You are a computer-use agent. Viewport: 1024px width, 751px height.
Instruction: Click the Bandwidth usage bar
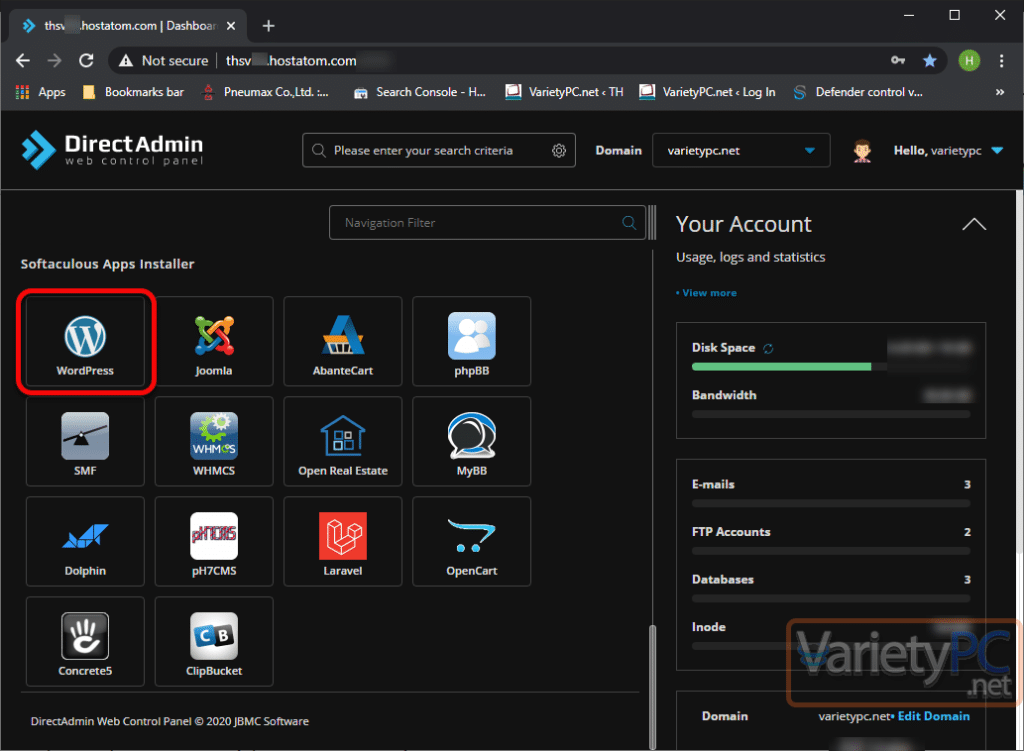[x=831, y=414]
